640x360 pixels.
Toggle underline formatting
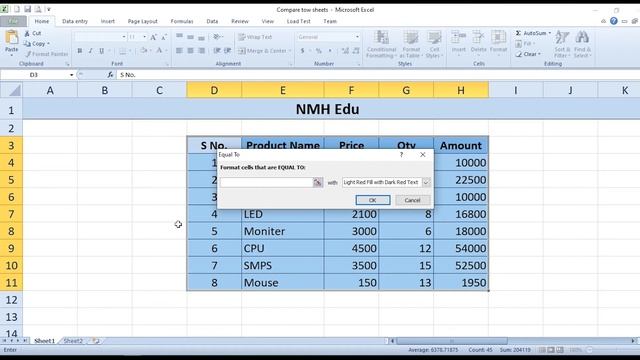[x=101, y=51]
